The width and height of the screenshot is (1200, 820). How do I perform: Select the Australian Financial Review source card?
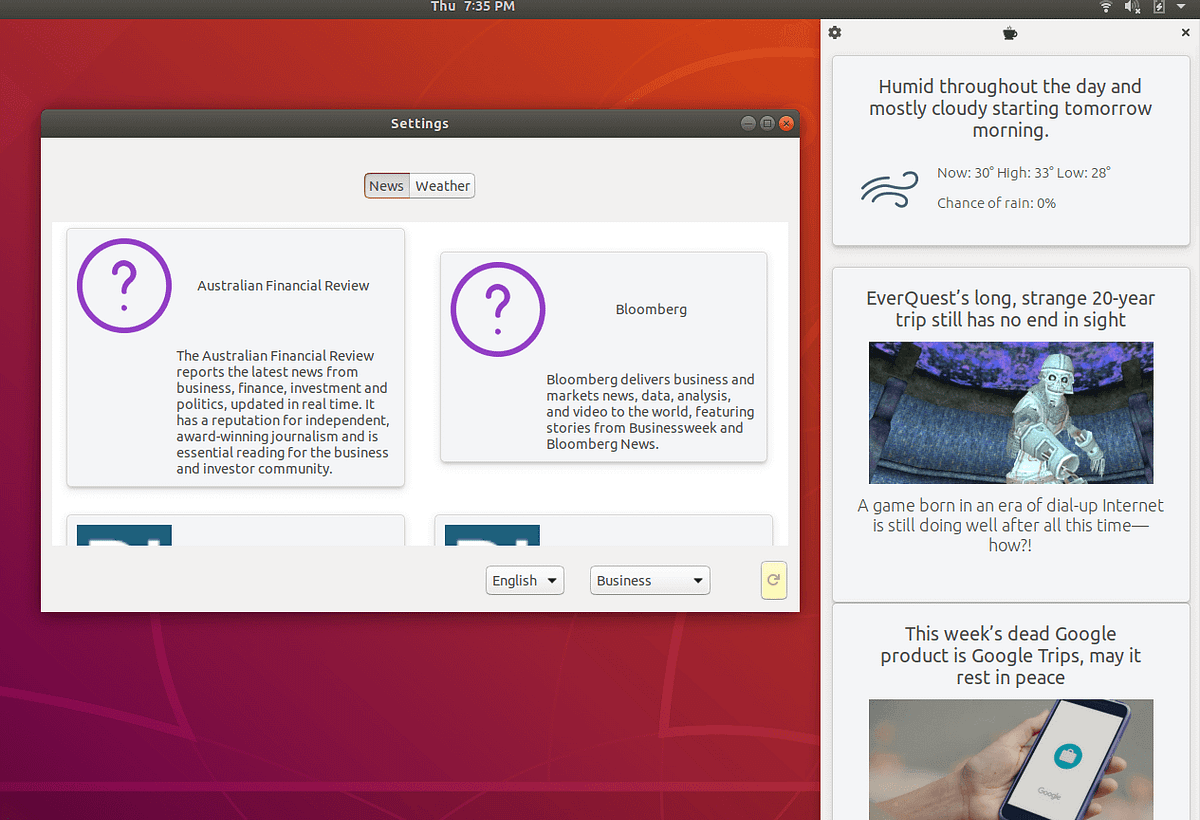[x=236, y=358]
